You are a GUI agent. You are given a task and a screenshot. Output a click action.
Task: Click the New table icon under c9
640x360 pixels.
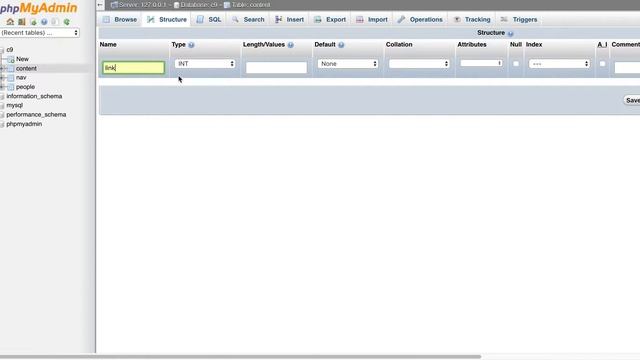(11, 60)
